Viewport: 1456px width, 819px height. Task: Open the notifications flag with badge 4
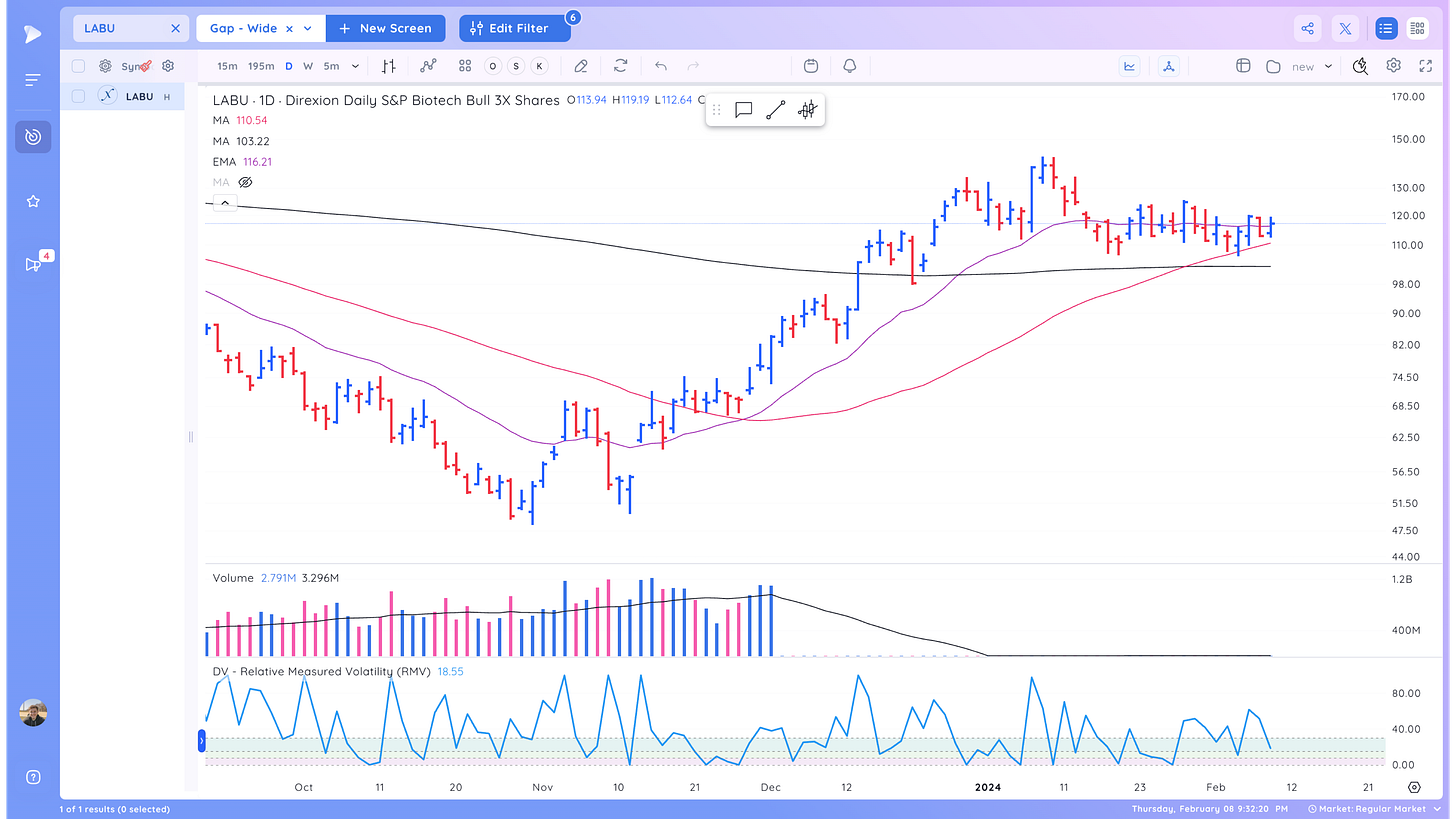tap(35, 263)
